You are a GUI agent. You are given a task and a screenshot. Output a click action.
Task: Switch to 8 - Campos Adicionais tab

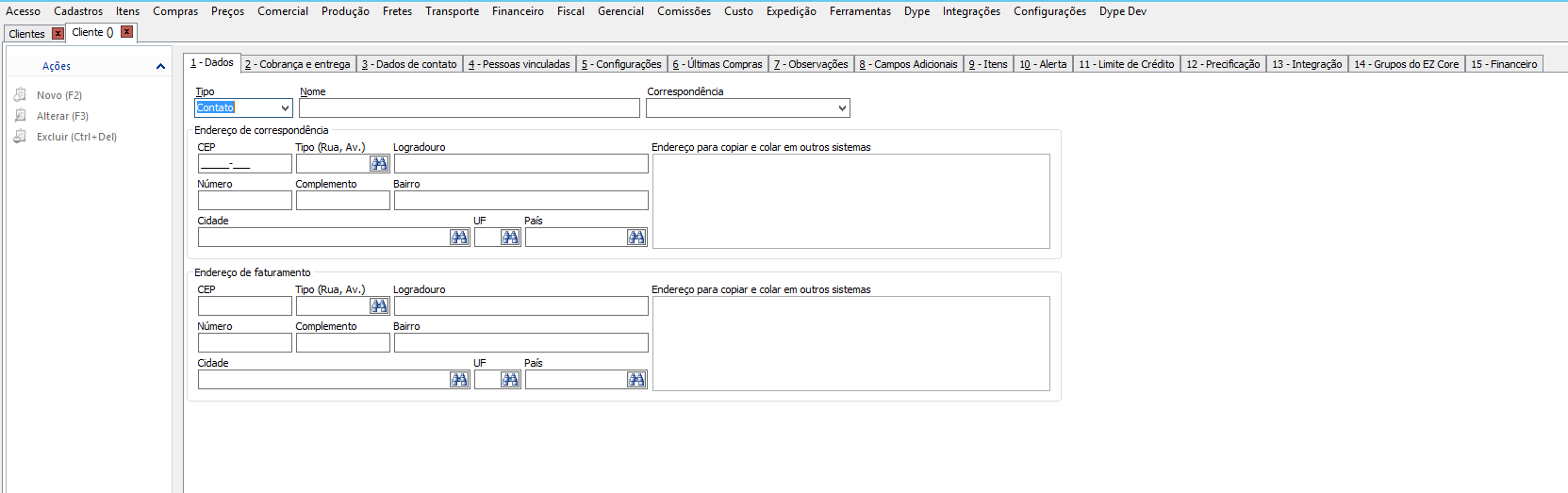(908, 64)
